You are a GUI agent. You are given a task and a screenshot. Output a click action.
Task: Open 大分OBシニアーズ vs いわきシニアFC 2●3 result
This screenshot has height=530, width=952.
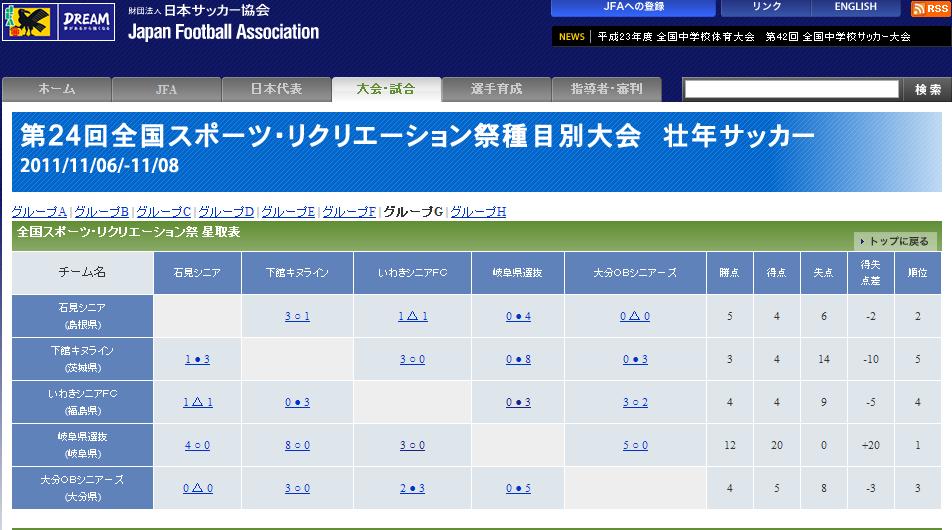click(412, 488)
